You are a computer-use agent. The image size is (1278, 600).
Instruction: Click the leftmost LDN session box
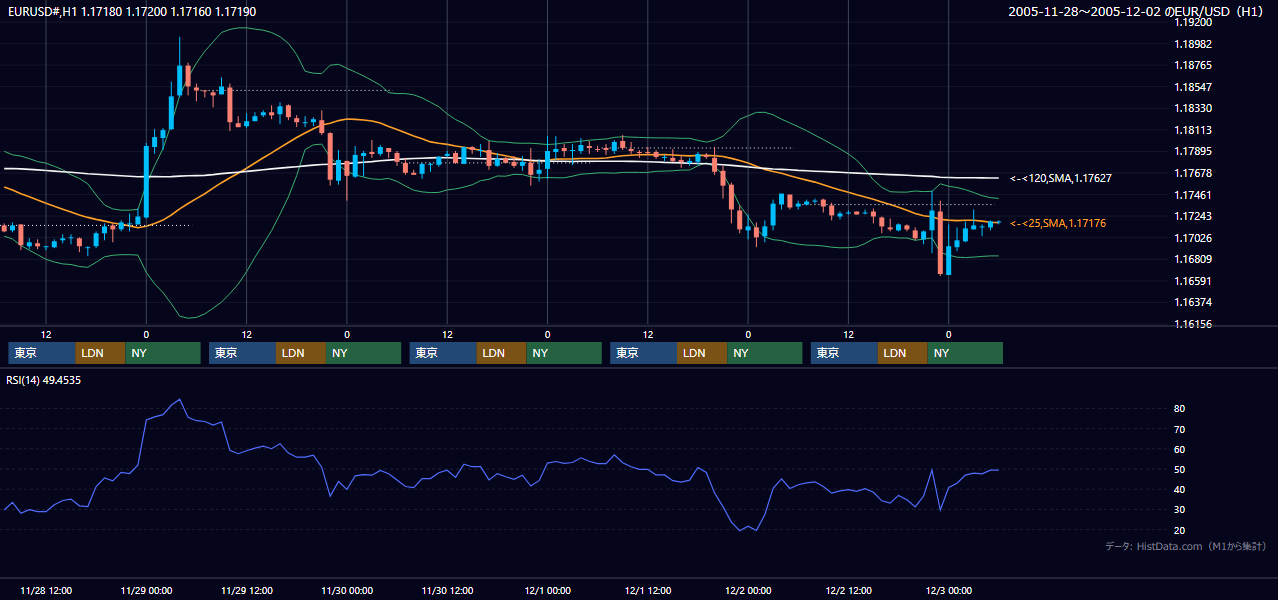pos(101,353)
